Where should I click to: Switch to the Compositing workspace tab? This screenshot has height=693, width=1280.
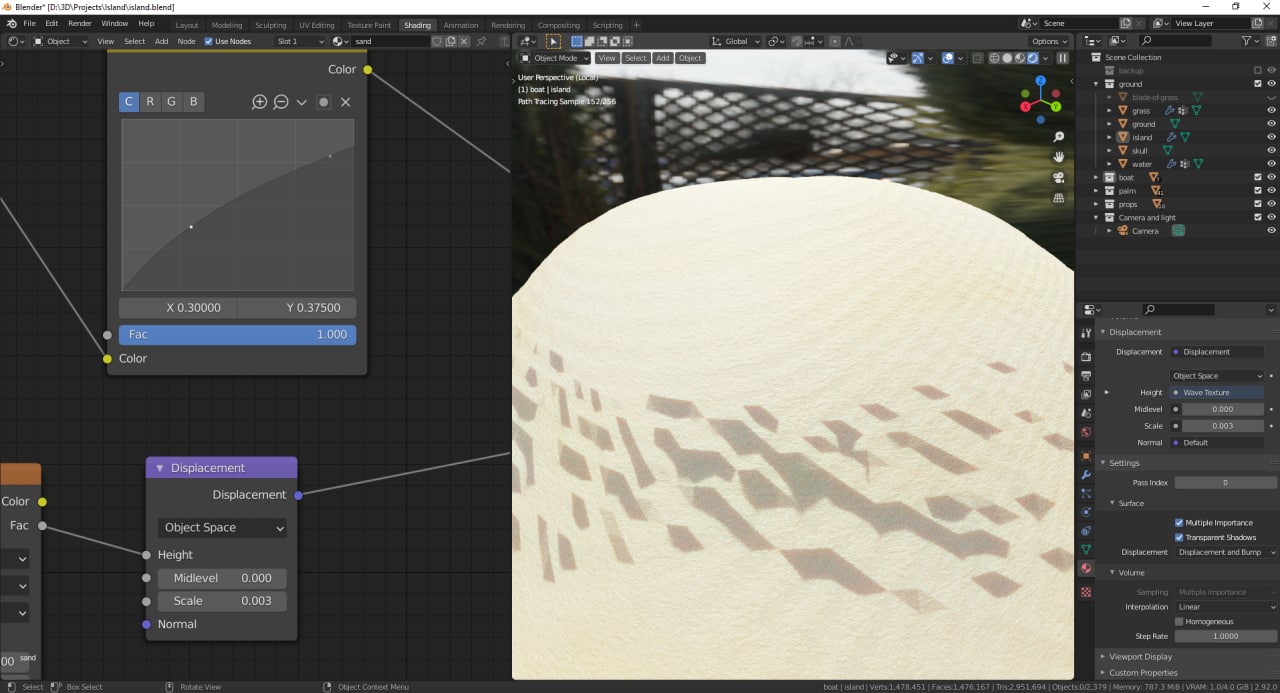[558, 25]
